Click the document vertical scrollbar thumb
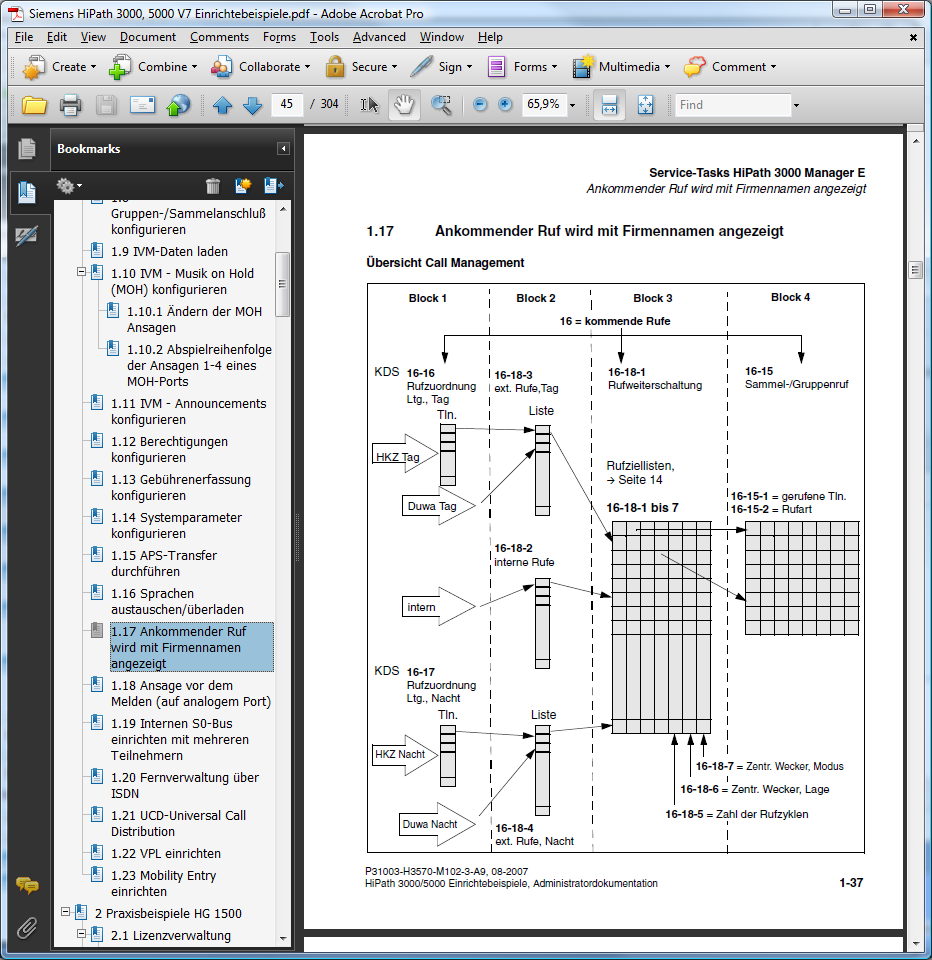The image size is (932, 960). point(915,270)
